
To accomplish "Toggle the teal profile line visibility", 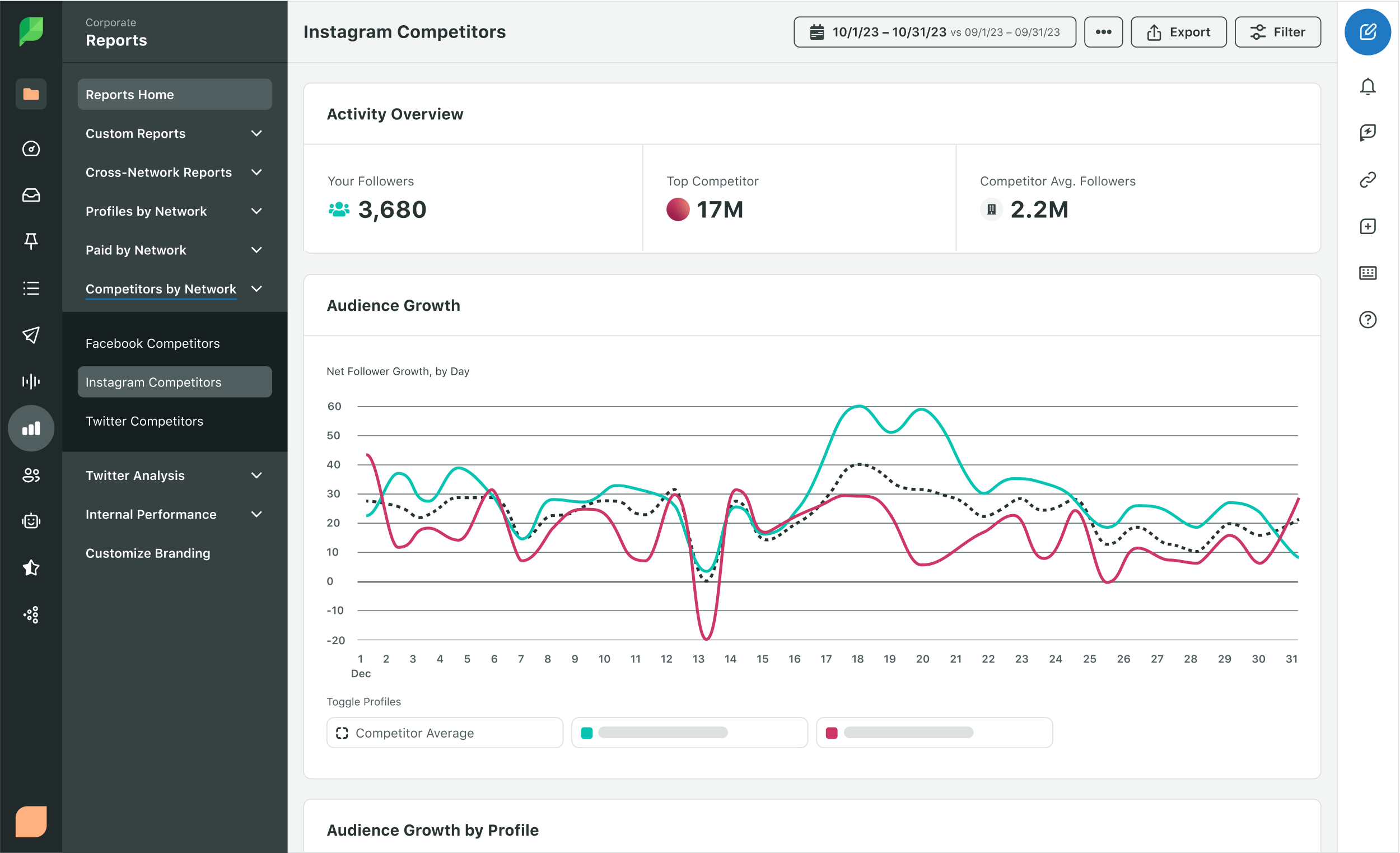I will (x=690, y=732).
